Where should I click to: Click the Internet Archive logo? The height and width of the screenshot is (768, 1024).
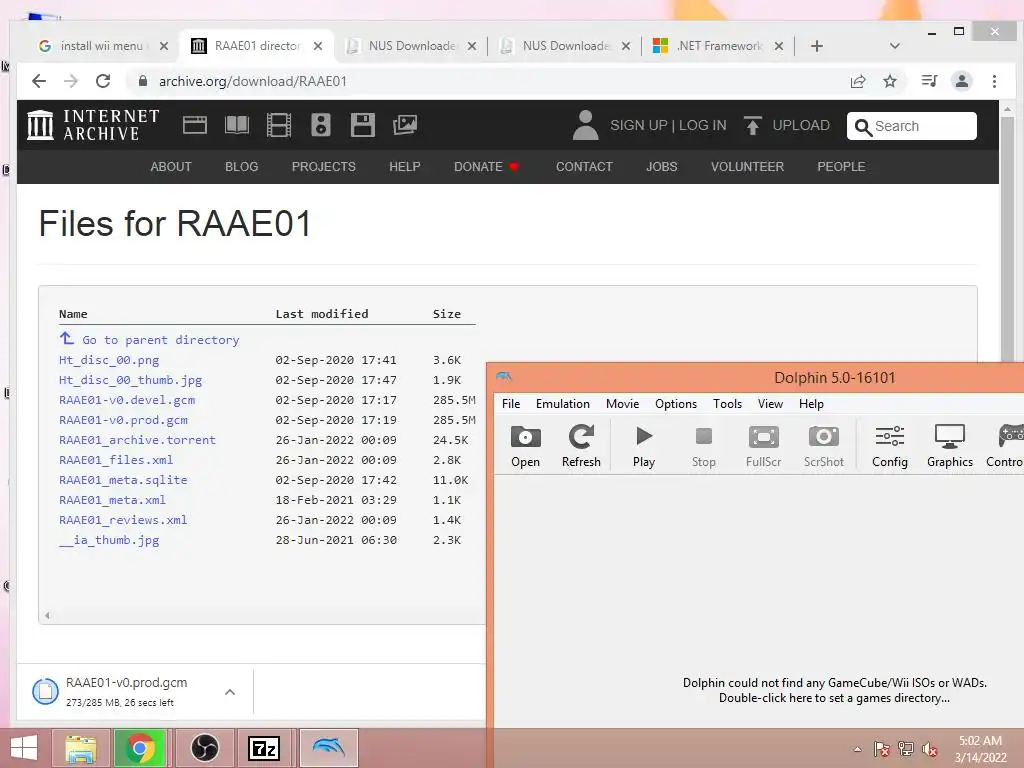pos(93,125)
